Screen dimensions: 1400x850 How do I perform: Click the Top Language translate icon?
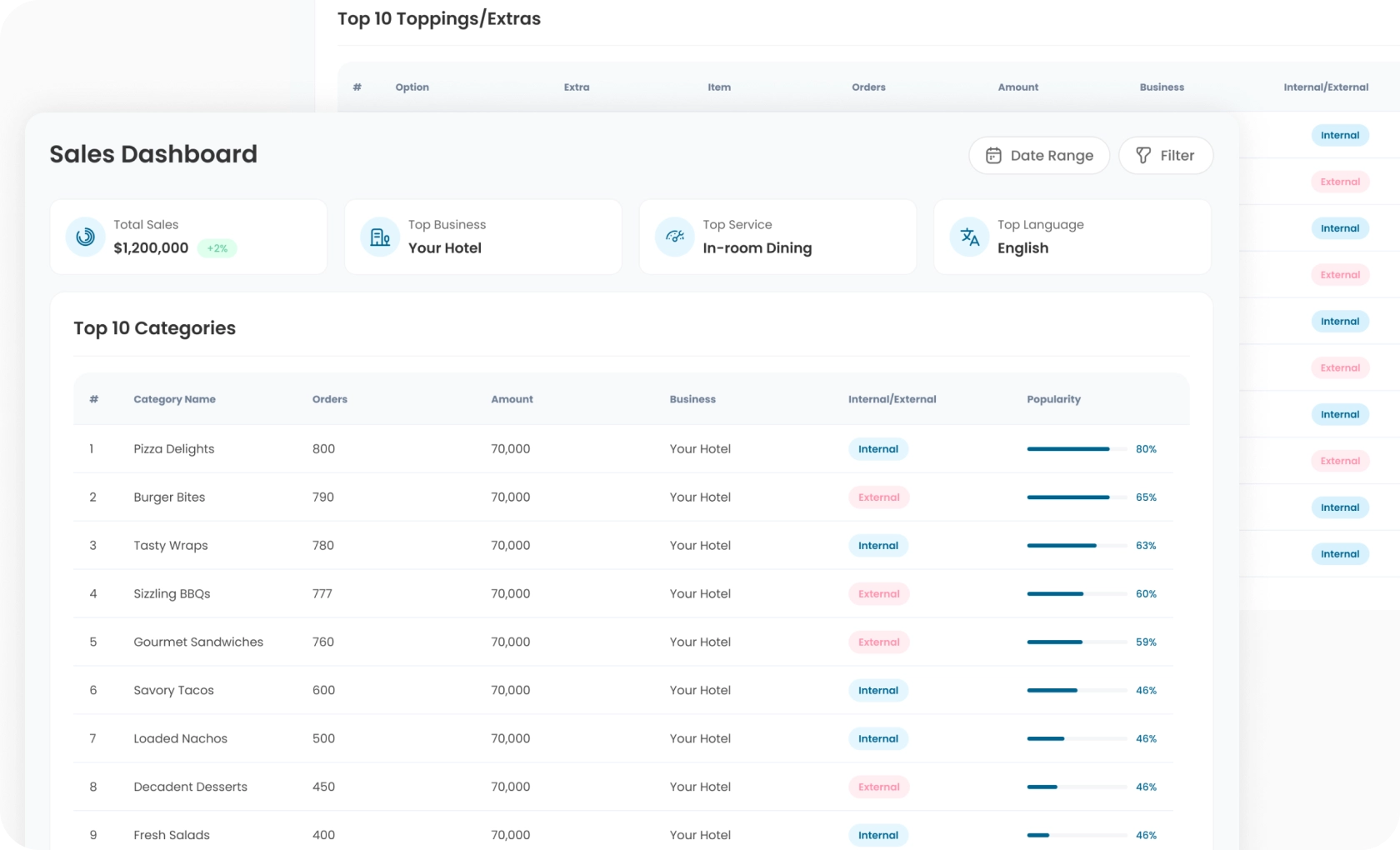[969, 237]
